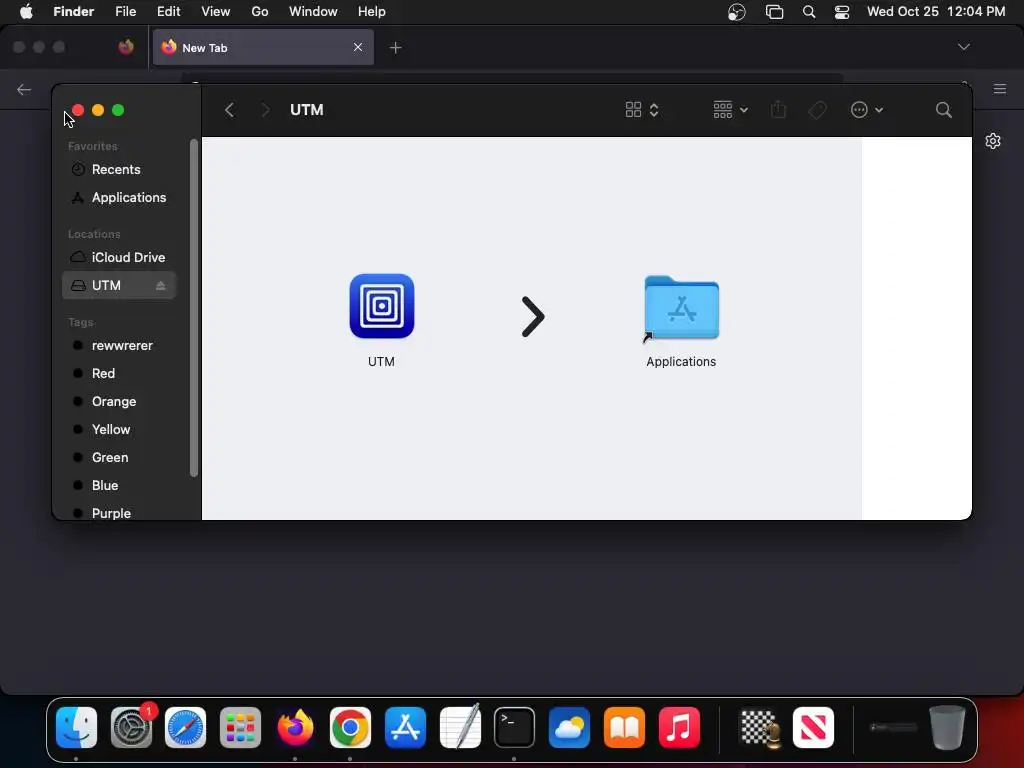Open News from the Dock
The height and width of the screenshot is (768, 1024).
813,728
